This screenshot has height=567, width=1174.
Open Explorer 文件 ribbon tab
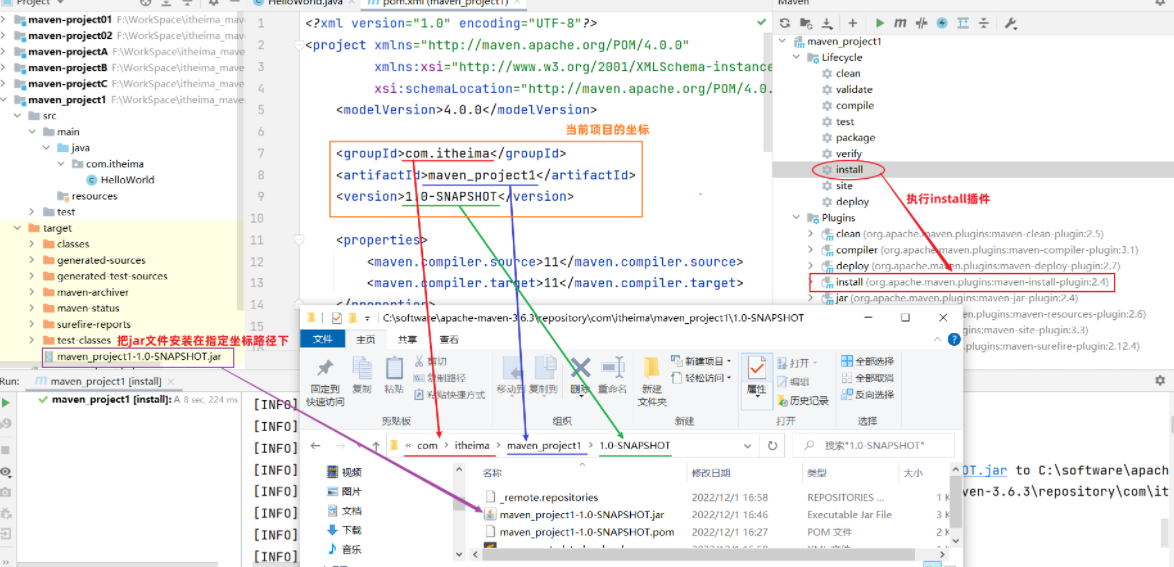pos(323,339)
